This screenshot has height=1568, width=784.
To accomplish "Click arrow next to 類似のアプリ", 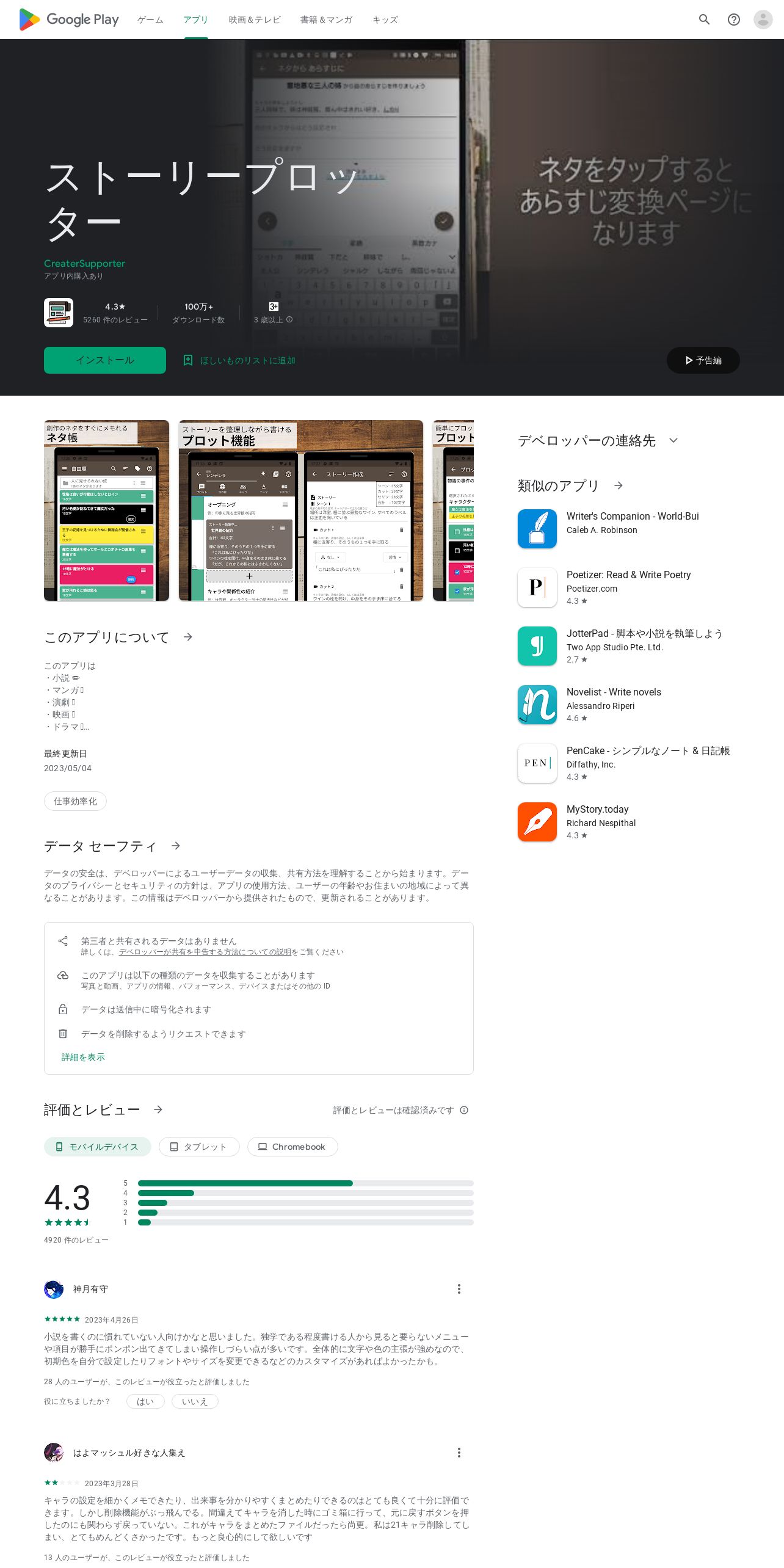I will pos(619,485).
